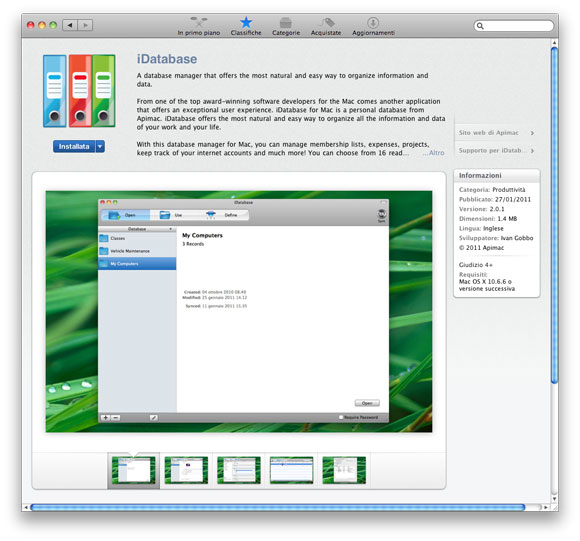Image resolution: width=580 pixels, height=541 pixels.
Task: Open the In primo piano section
Action: point(199,27)
